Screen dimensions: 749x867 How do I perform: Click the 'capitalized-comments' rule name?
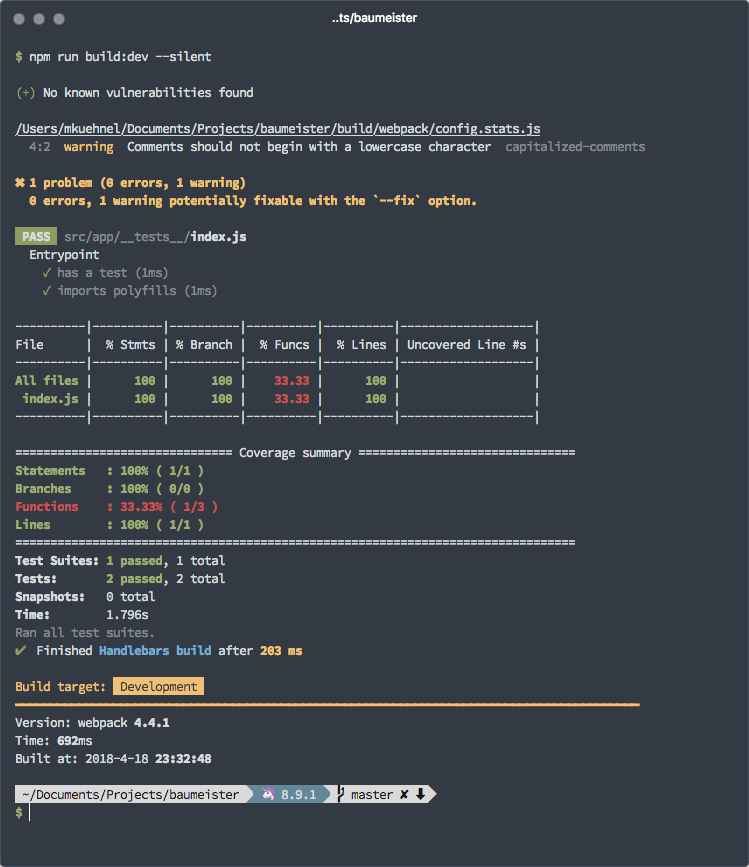pyautogui.click(x=575, y=147)
